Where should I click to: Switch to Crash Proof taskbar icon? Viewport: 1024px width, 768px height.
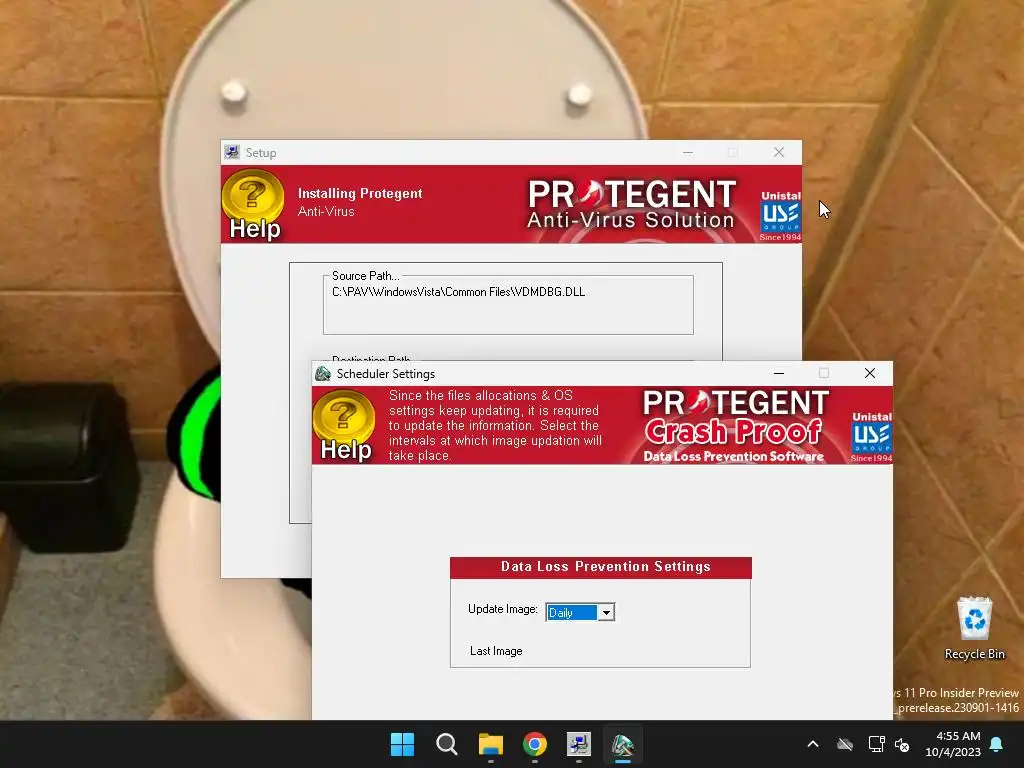point(623,744)
